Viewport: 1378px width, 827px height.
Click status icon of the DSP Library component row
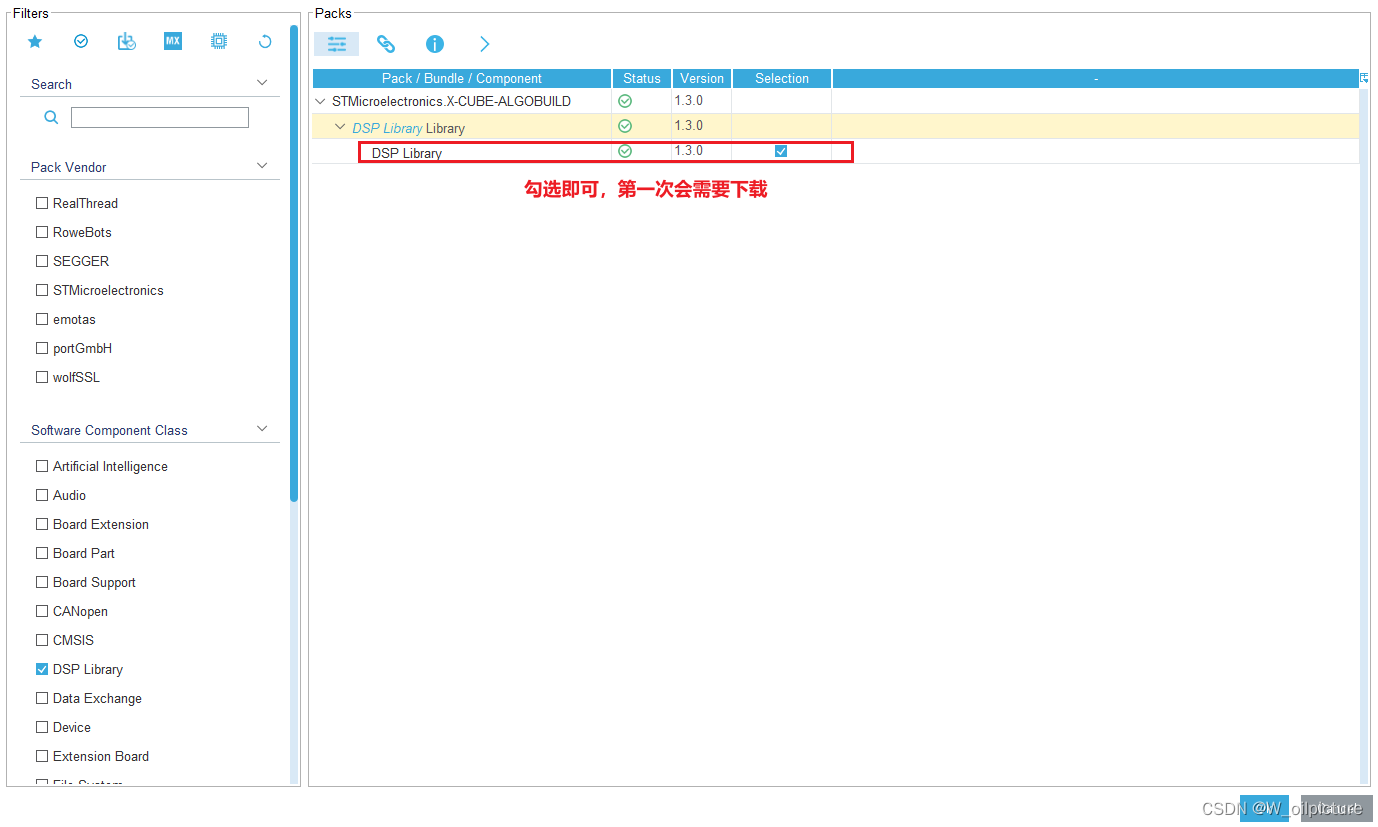(x=625, y=151)
